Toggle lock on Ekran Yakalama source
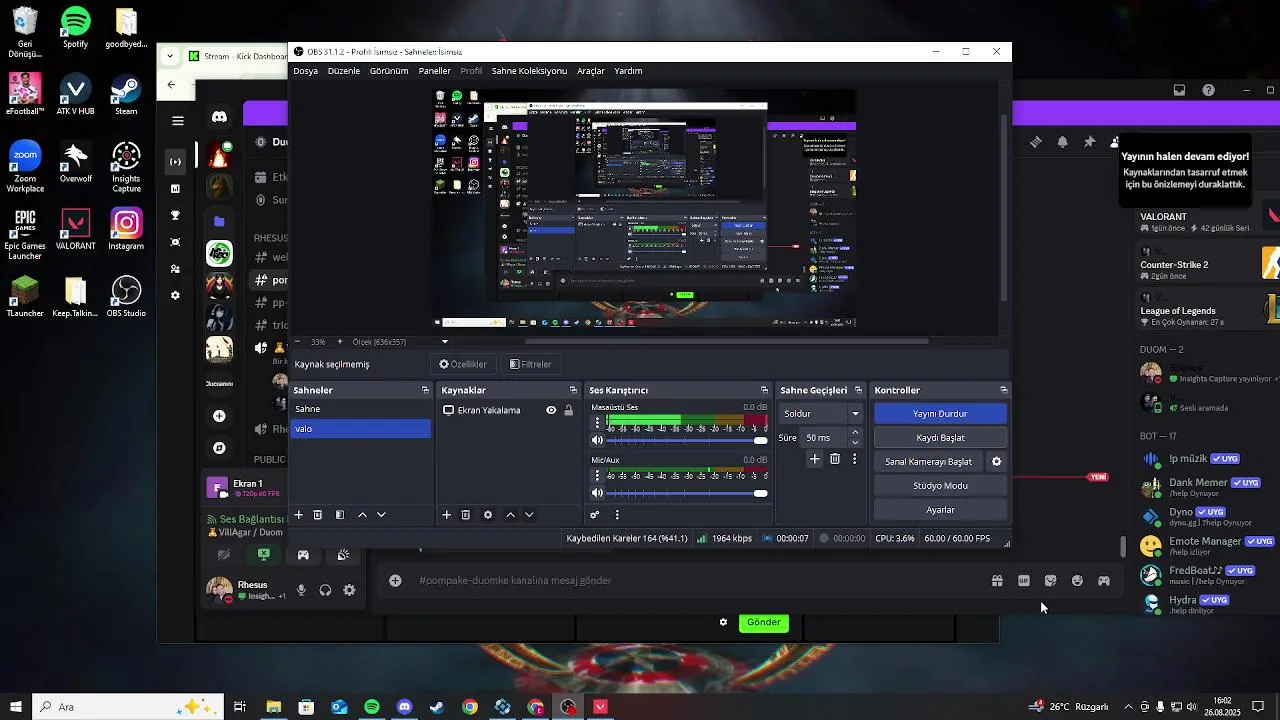 (568, 410)
